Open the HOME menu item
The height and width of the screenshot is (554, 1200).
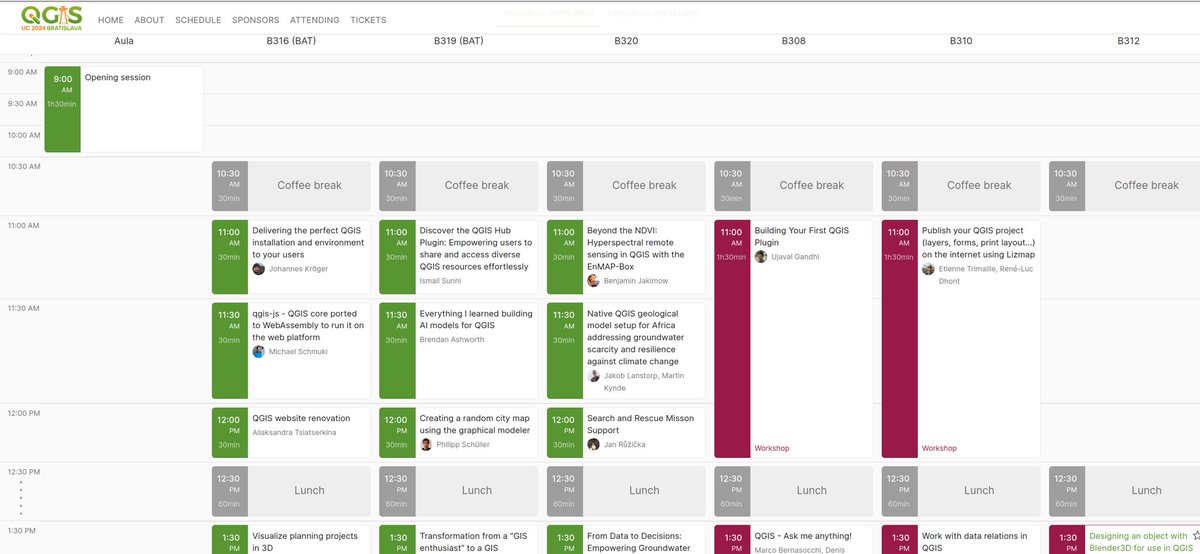(111, 20)
